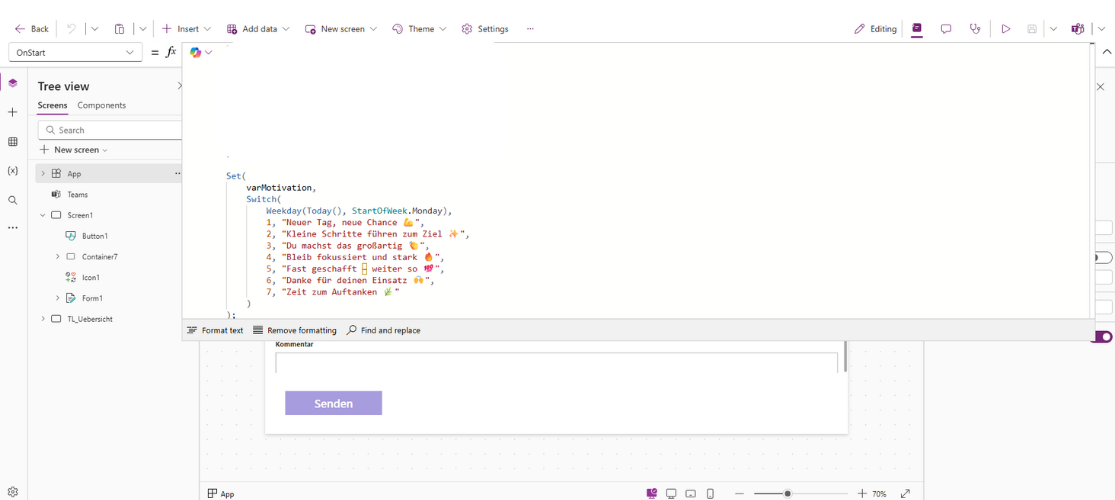Expand the TL_Uebersicht screen node
This screenshot has height=500, width=1115.
[43, 319]
